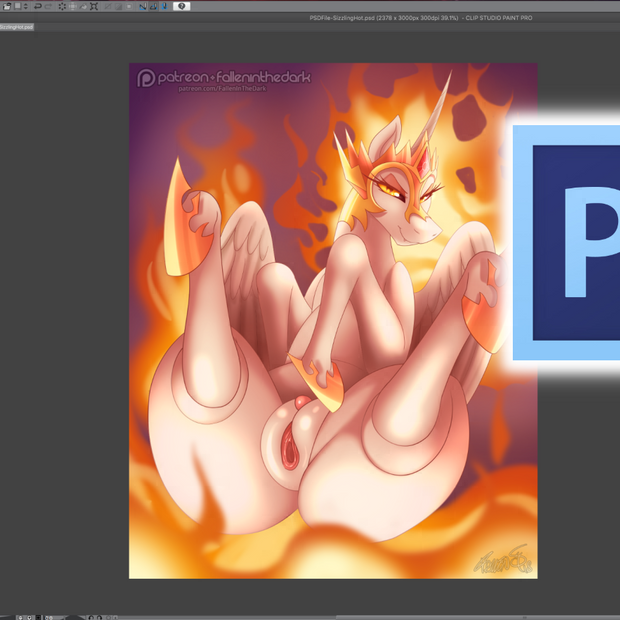Click the Deselect icon
This screenshot has height=620, width=620.
click(108, 6)
